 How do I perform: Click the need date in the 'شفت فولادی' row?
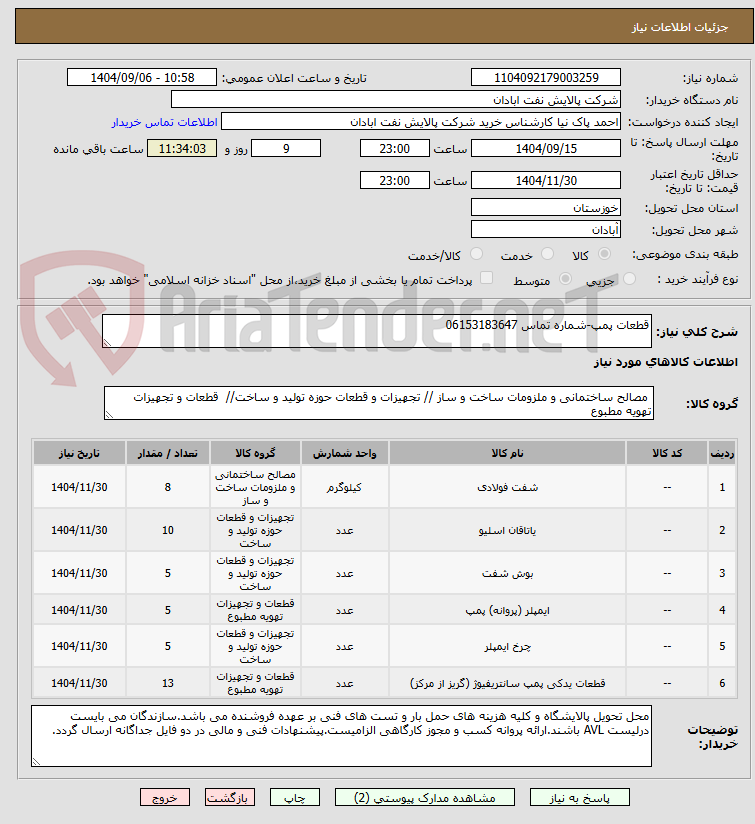(x=79, y=487)
